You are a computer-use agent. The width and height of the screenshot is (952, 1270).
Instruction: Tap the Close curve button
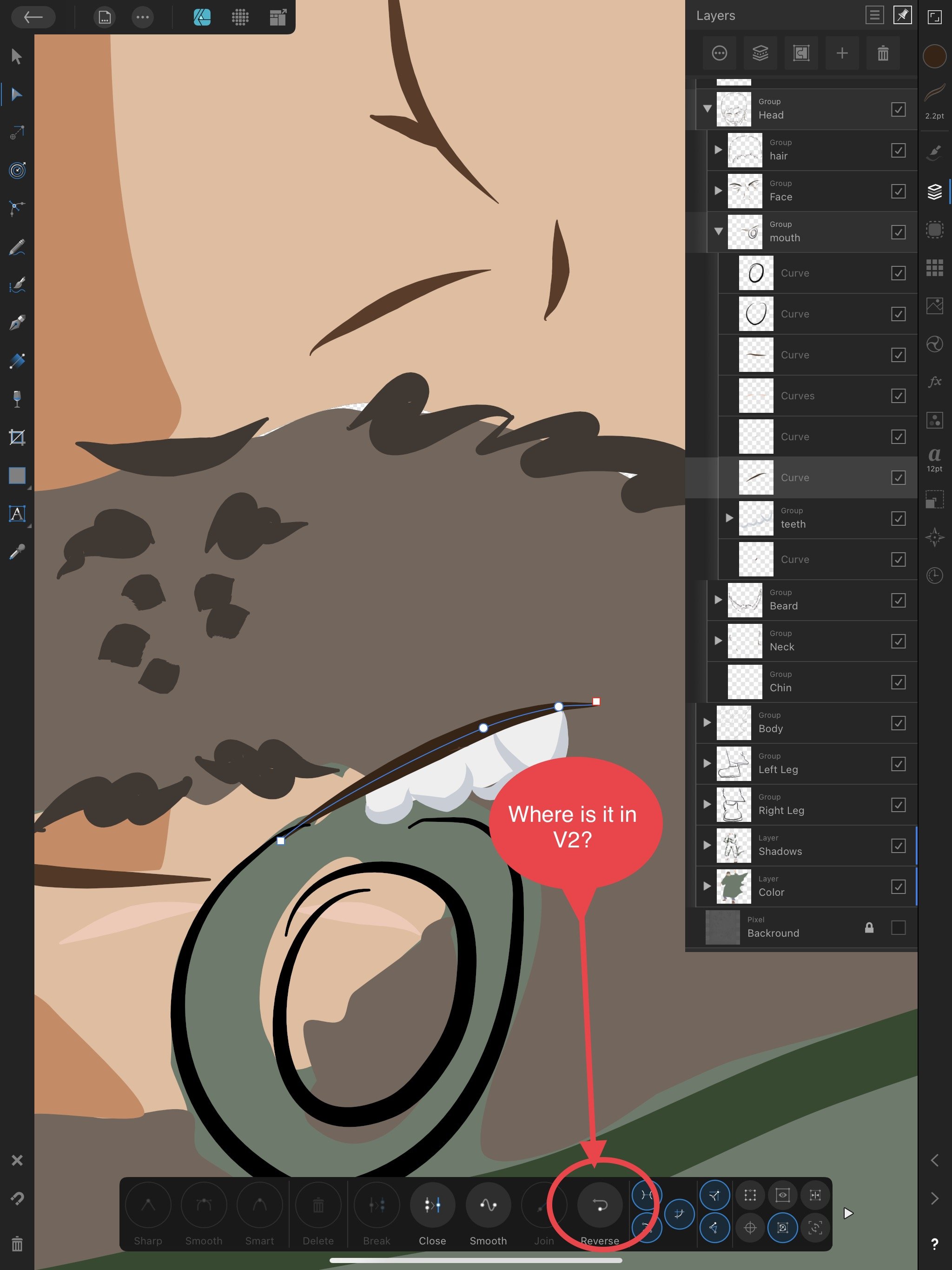(432, 1214)
